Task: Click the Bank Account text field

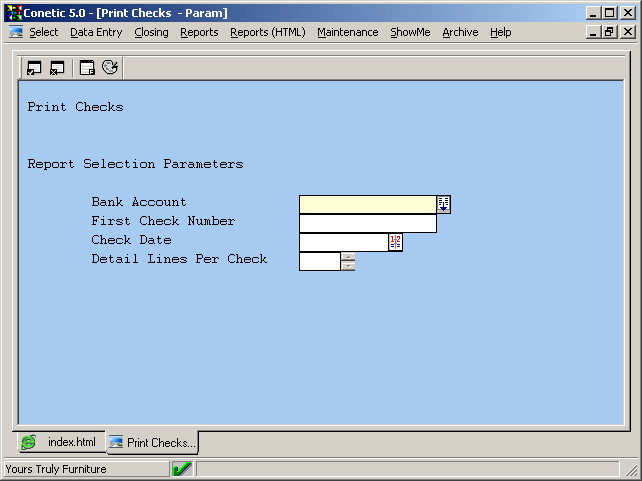Action: coord(367,204)
